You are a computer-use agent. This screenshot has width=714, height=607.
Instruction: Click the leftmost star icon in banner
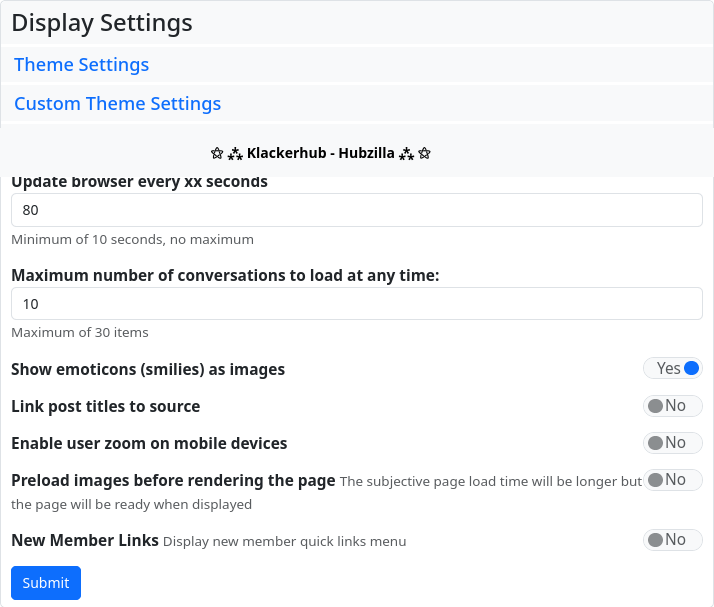217,154
